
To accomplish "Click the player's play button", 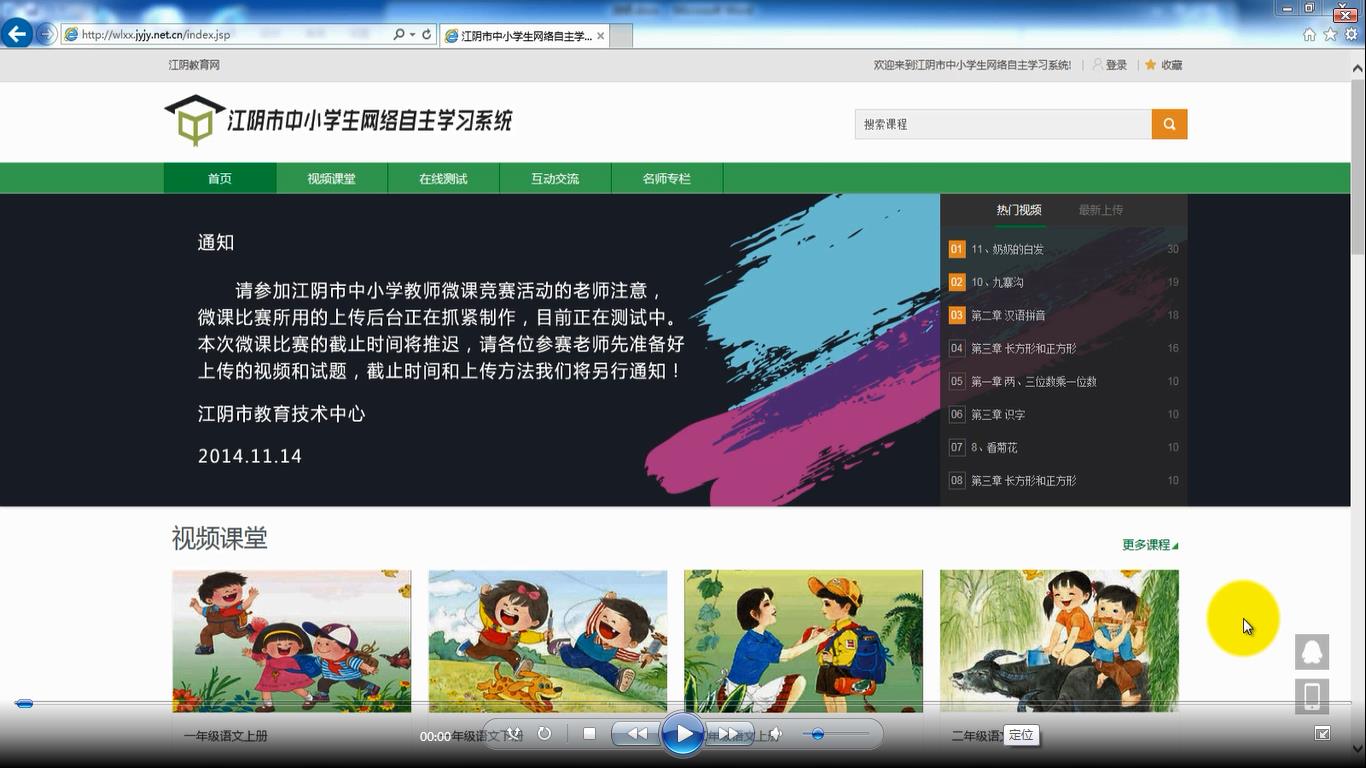I will (683, 734).
